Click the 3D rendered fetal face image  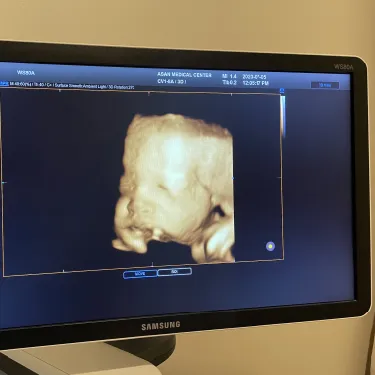click(x=174, y=188)
